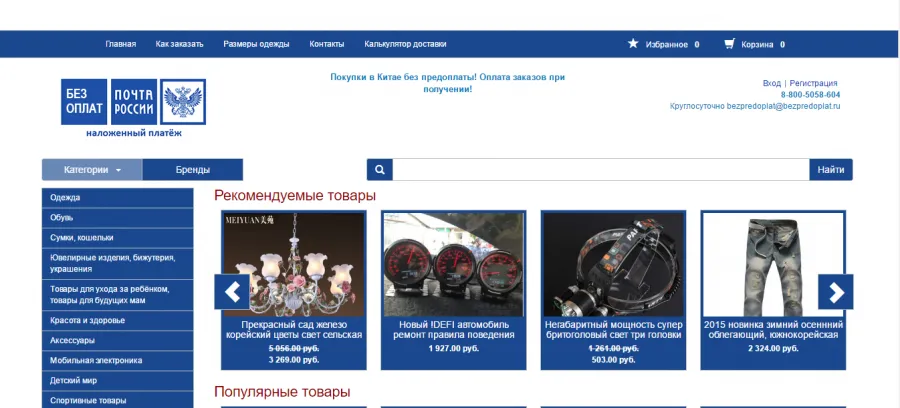Click the star icon beside Избранное
This screenshot has height=408, width=900.
pyautogui.click(x=633, y=44)
